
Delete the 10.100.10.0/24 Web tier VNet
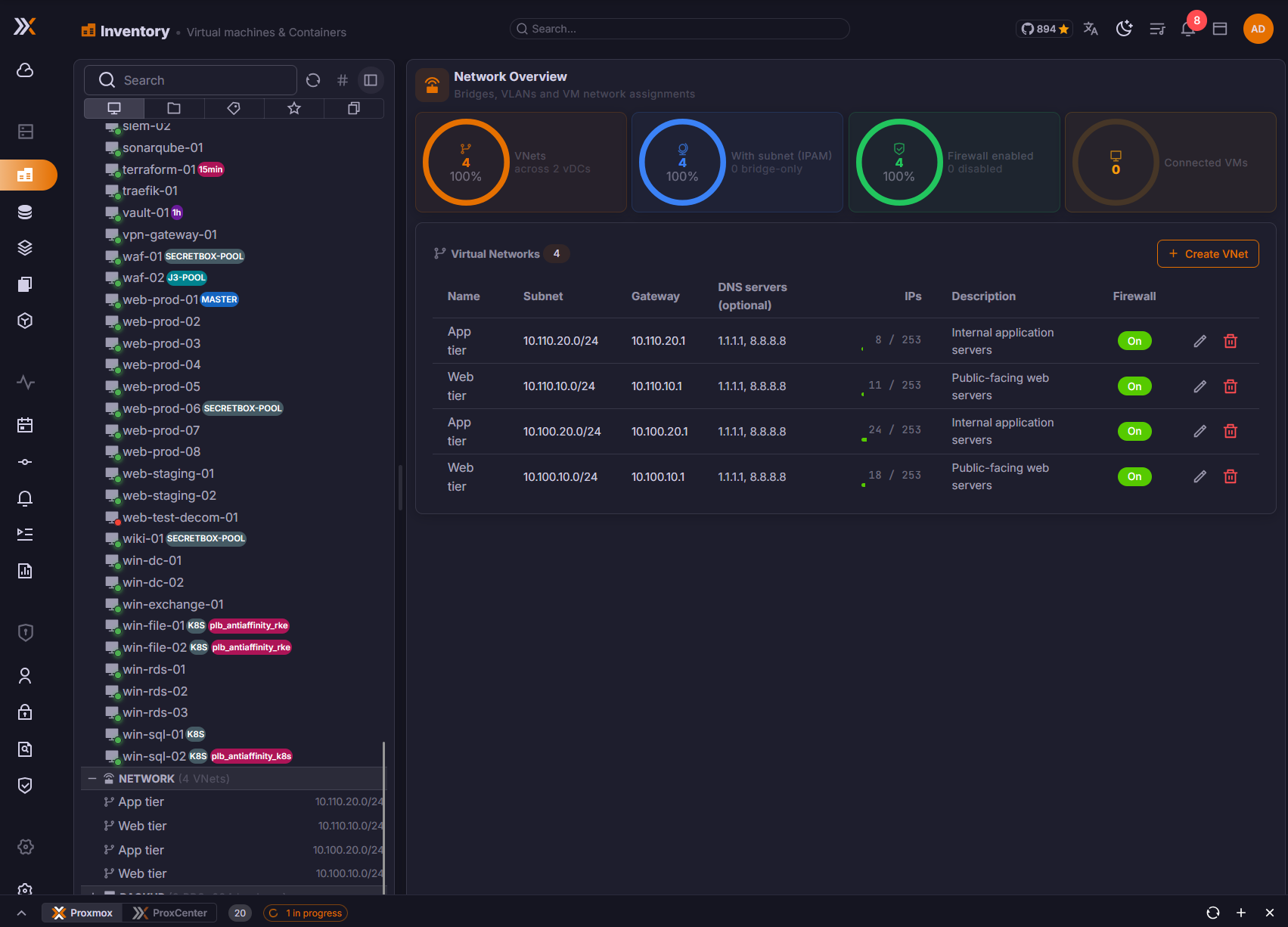pyautogui.click(x=1231, y=476)
